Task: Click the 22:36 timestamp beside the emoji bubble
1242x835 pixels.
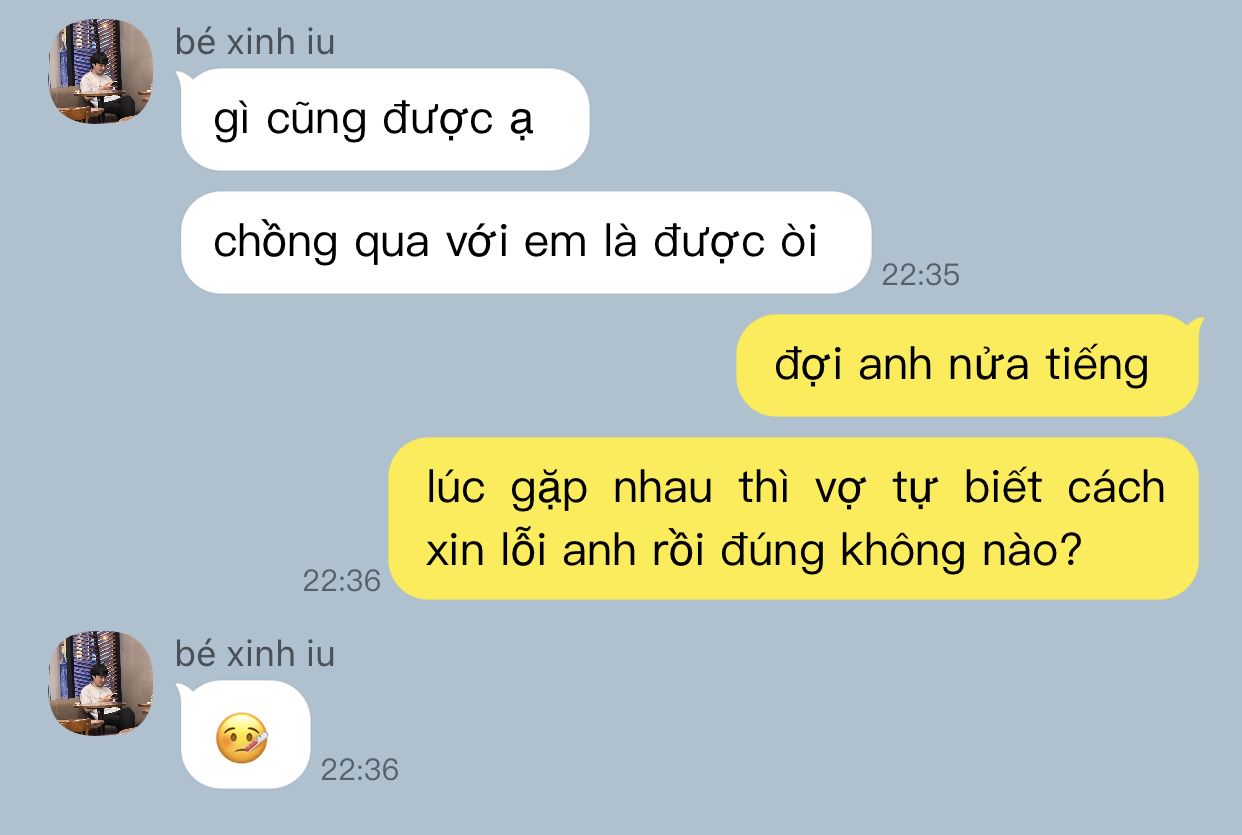Action: click(360, 769)
